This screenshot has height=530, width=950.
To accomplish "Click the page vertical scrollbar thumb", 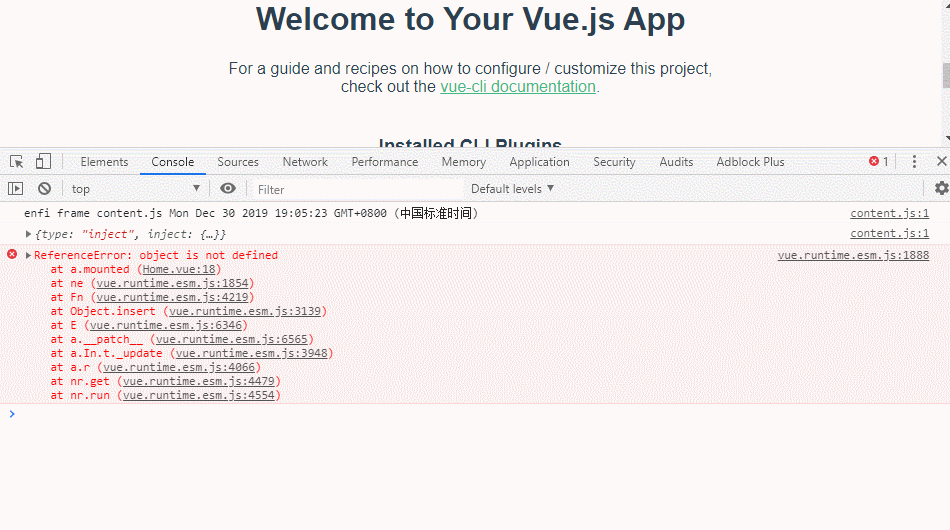I will click(x=946, y=75).
